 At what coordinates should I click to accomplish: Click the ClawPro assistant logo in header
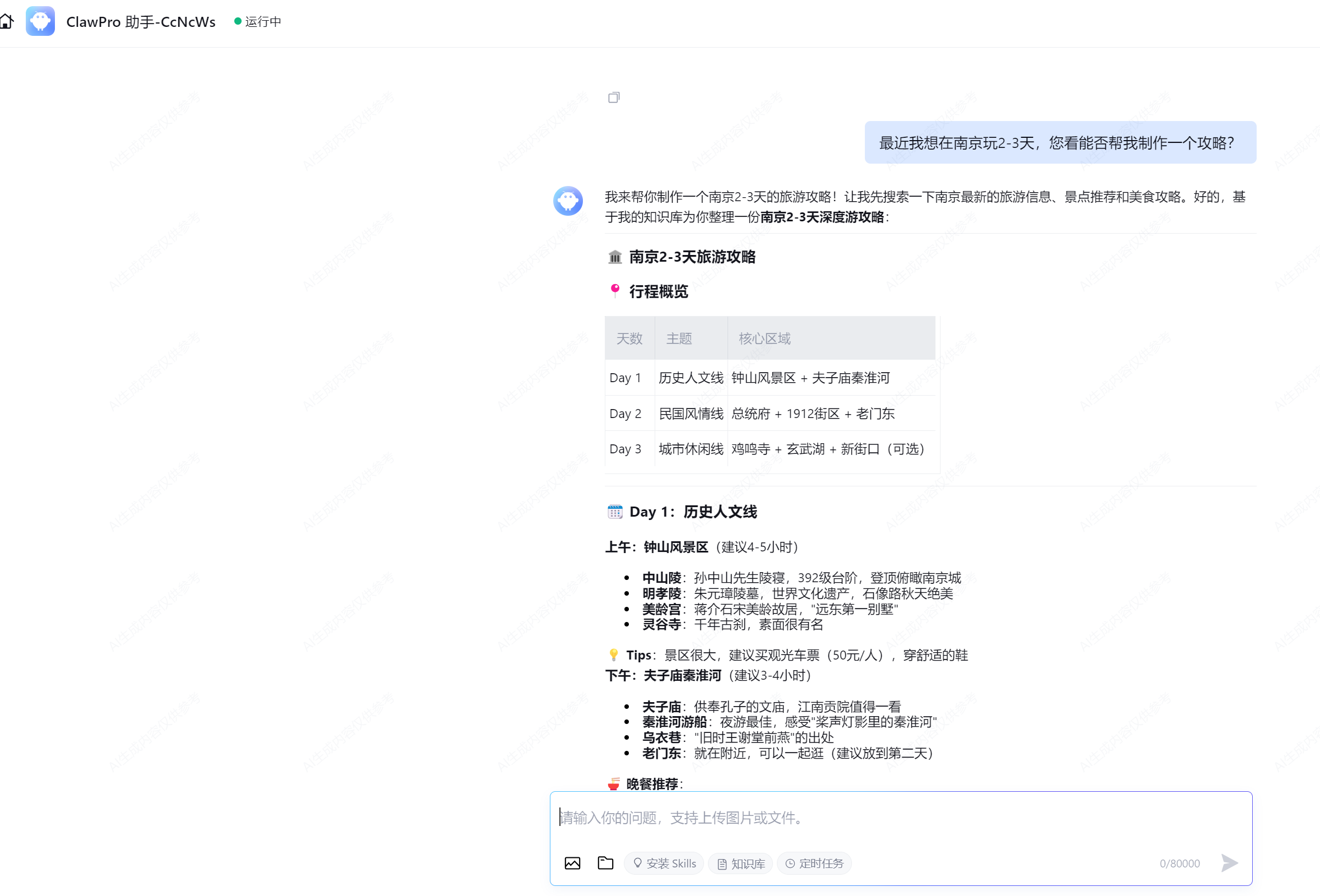tap(40, 22)
